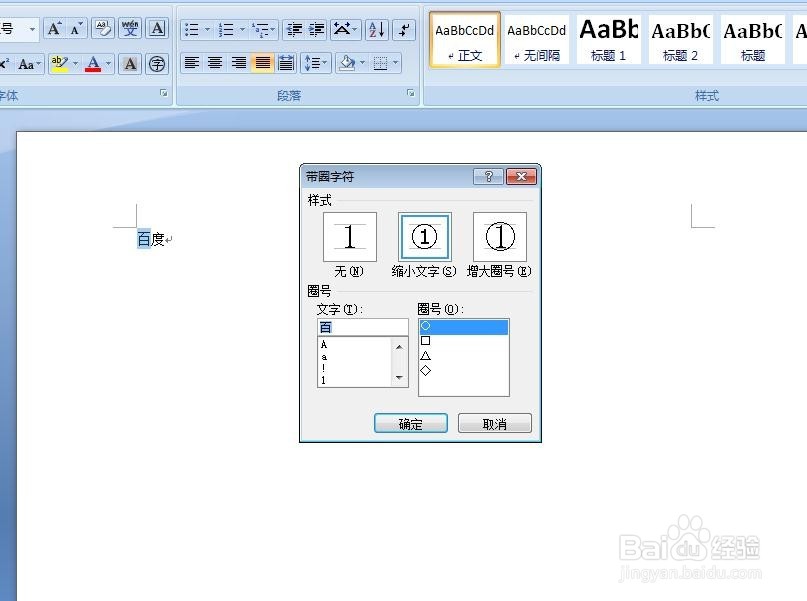Click the Superscript x² icon
807x601 pixels.
5,64
